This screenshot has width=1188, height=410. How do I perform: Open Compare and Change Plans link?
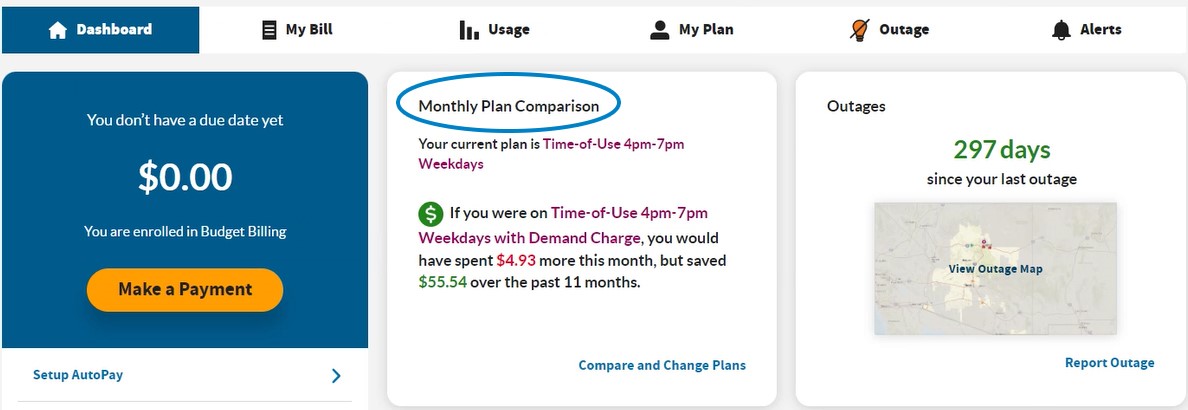coord(662,365)
